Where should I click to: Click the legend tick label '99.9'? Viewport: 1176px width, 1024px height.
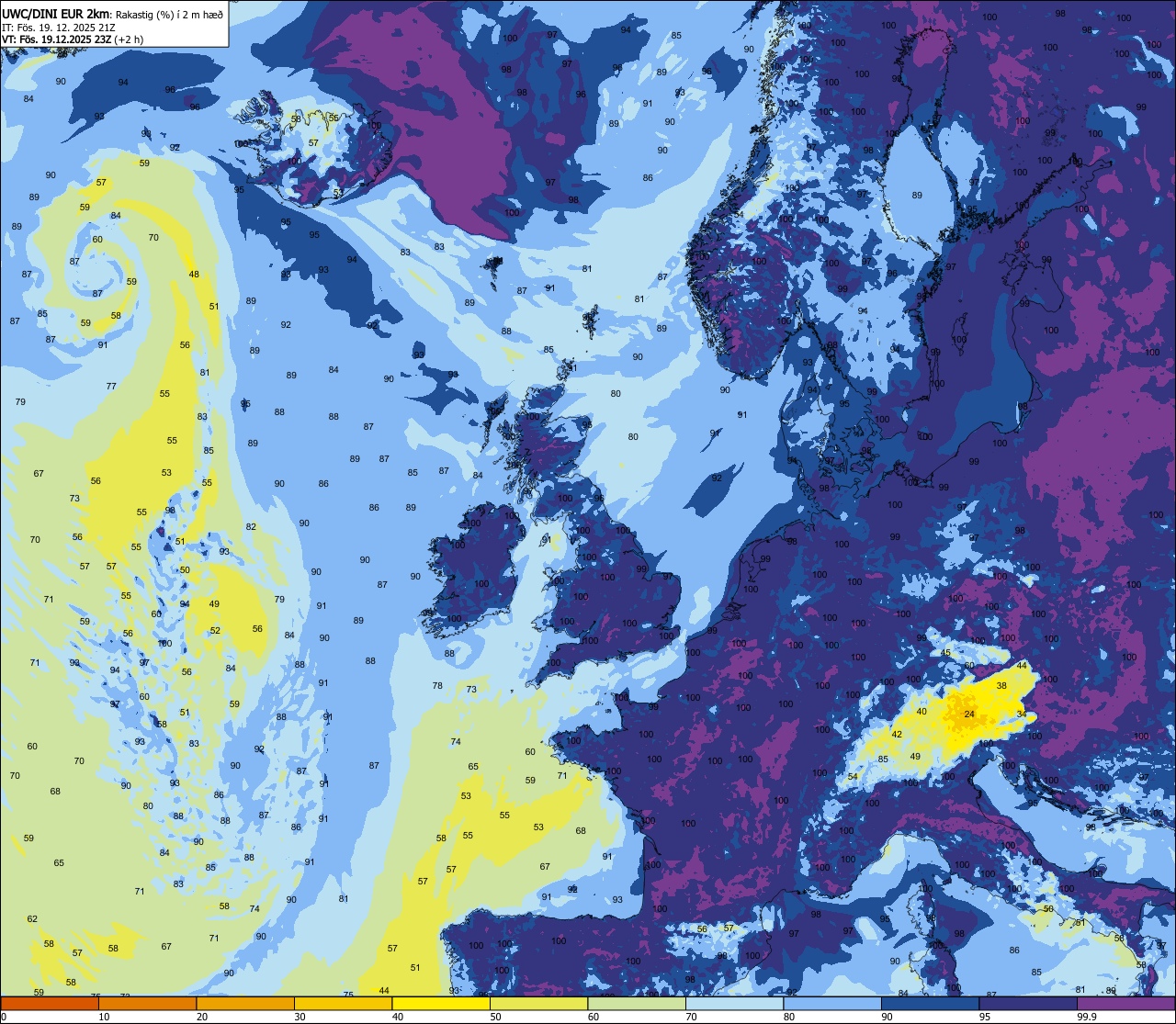pyautogui.click(x=1087, y=1017)
